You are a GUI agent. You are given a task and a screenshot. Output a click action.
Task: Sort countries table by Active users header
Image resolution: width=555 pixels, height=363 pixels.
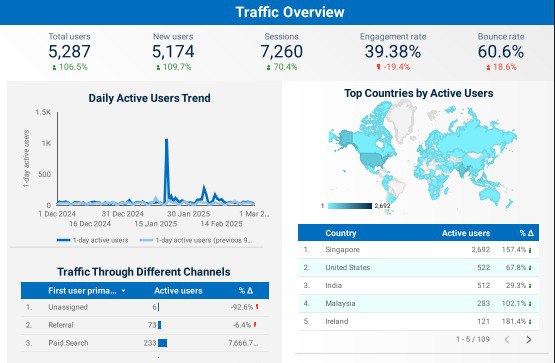[465, 233]
